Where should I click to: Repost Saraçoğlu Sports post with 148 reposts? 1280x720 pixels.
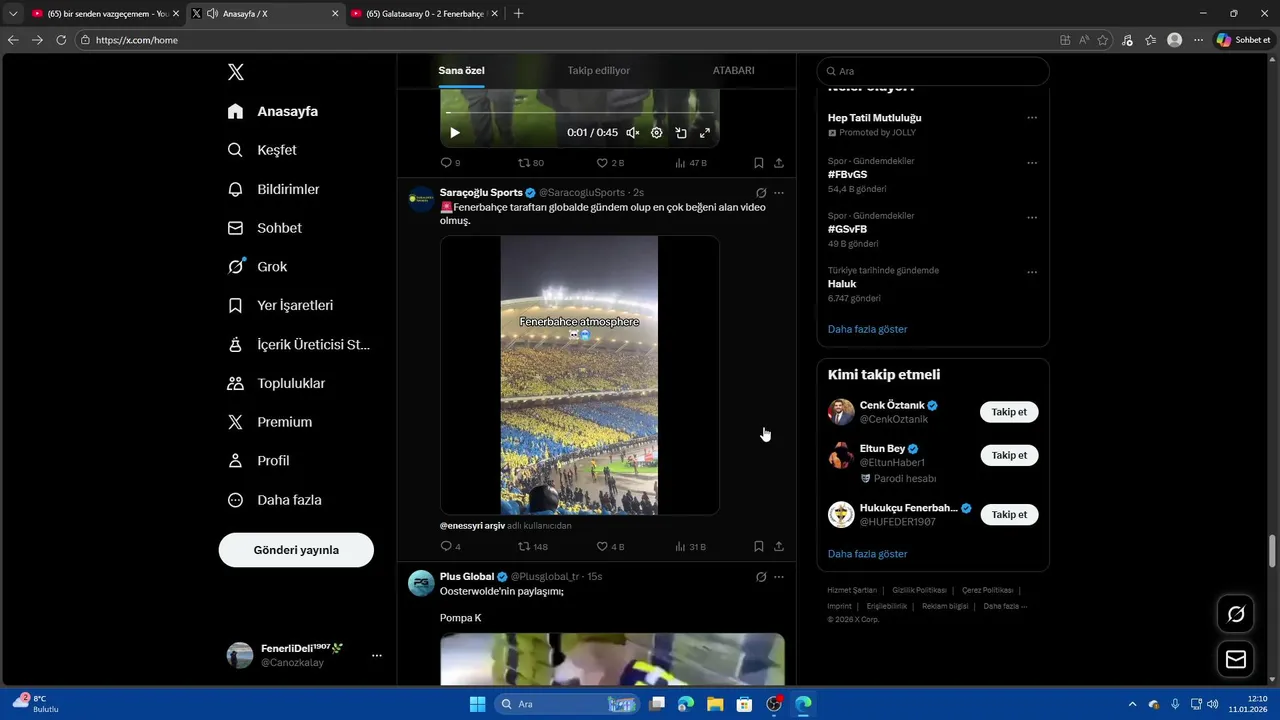[x=533, y=547]
